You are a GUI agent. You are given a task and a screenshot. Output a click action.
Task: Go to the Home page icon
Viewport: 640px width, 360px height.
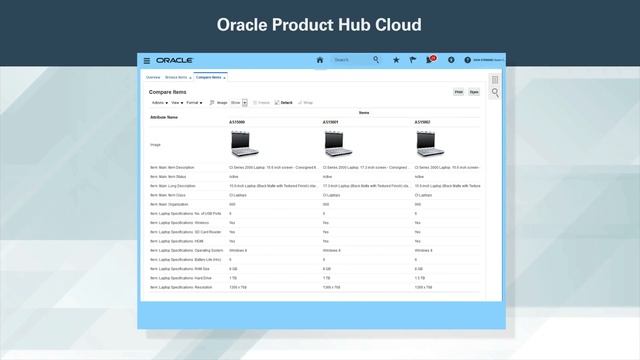tap(320, 60)
